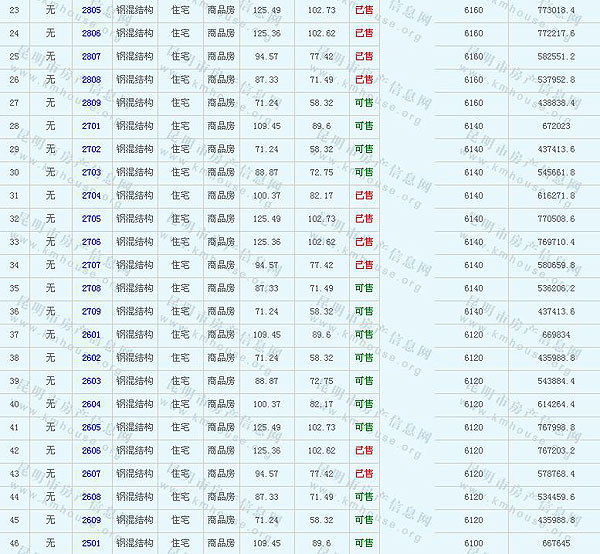Open room 2609 link
Viewport: 600px width, 554px height.
pyautogui.click(x=91, y=520)
